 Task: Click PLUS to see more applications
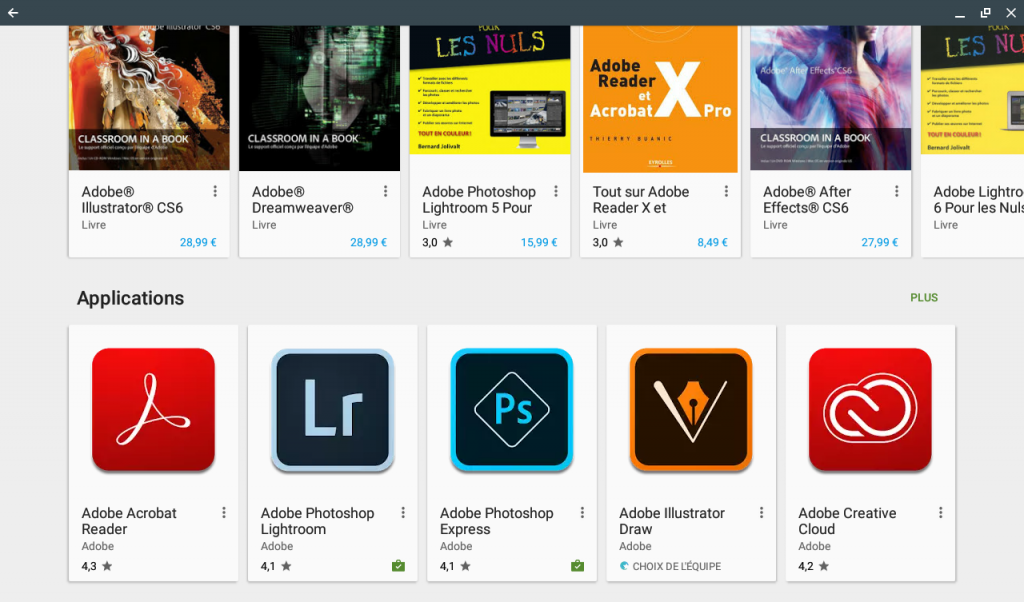[924, 298]
